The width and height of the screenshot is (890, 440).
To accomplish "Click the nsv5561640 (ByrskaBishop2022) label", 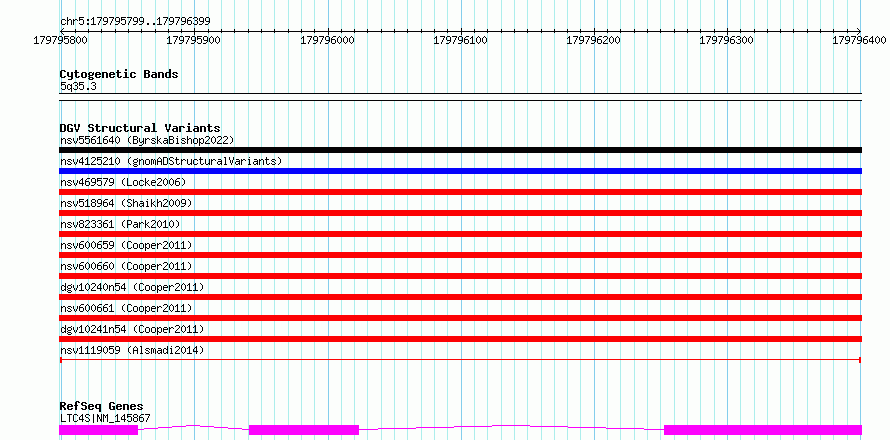I will [x=147, y=140].
